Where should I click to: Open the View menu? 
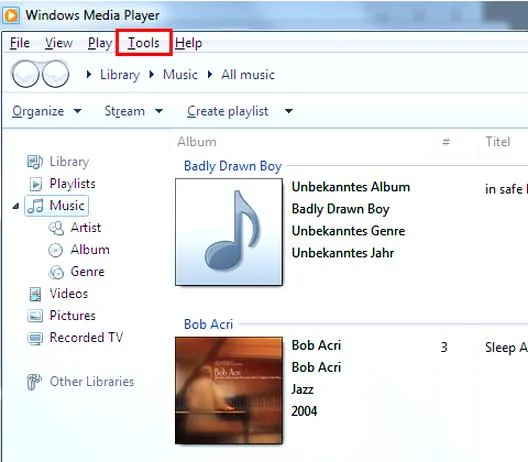pyautogui.click(x=59, y=43)
